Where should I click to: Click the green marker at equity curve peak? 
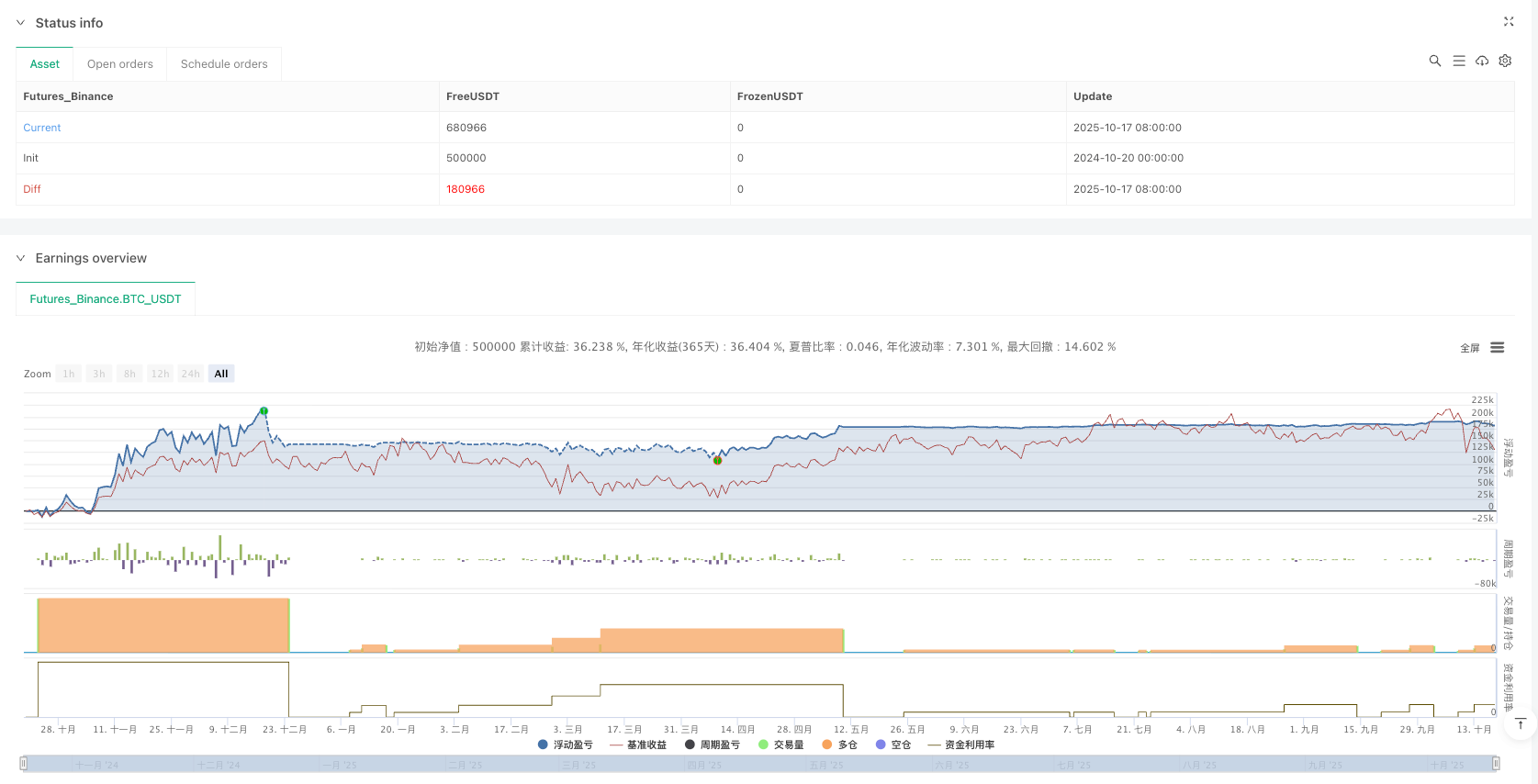[x=264, y=411]
